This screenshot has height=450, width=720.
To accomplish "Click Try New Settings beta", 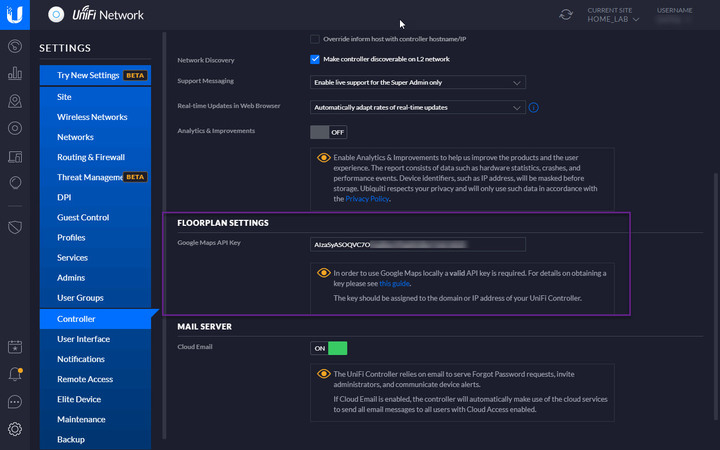I will coord(96,75).
